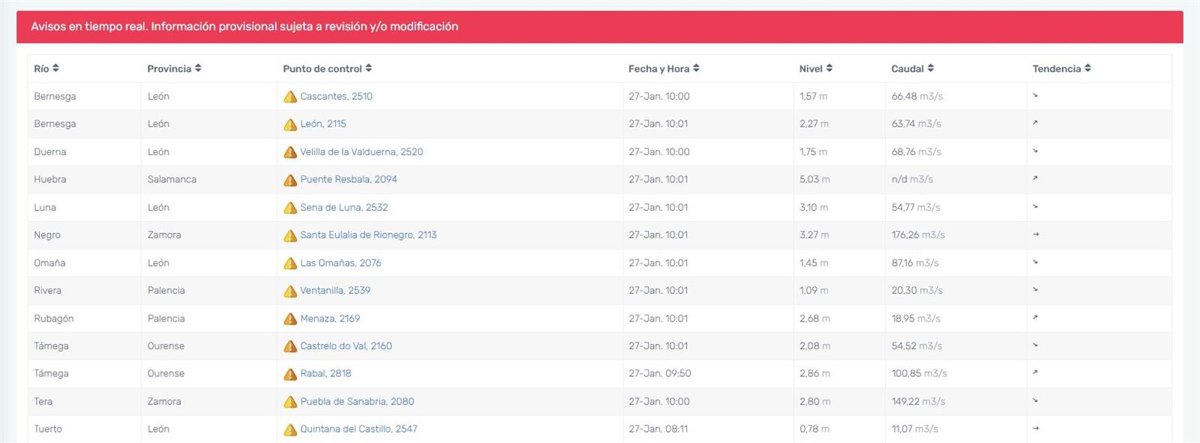The width and height of the screenshot is (1200, 443).
Task: Sort table by Nivel column
Action: click(x=815, y=69)
